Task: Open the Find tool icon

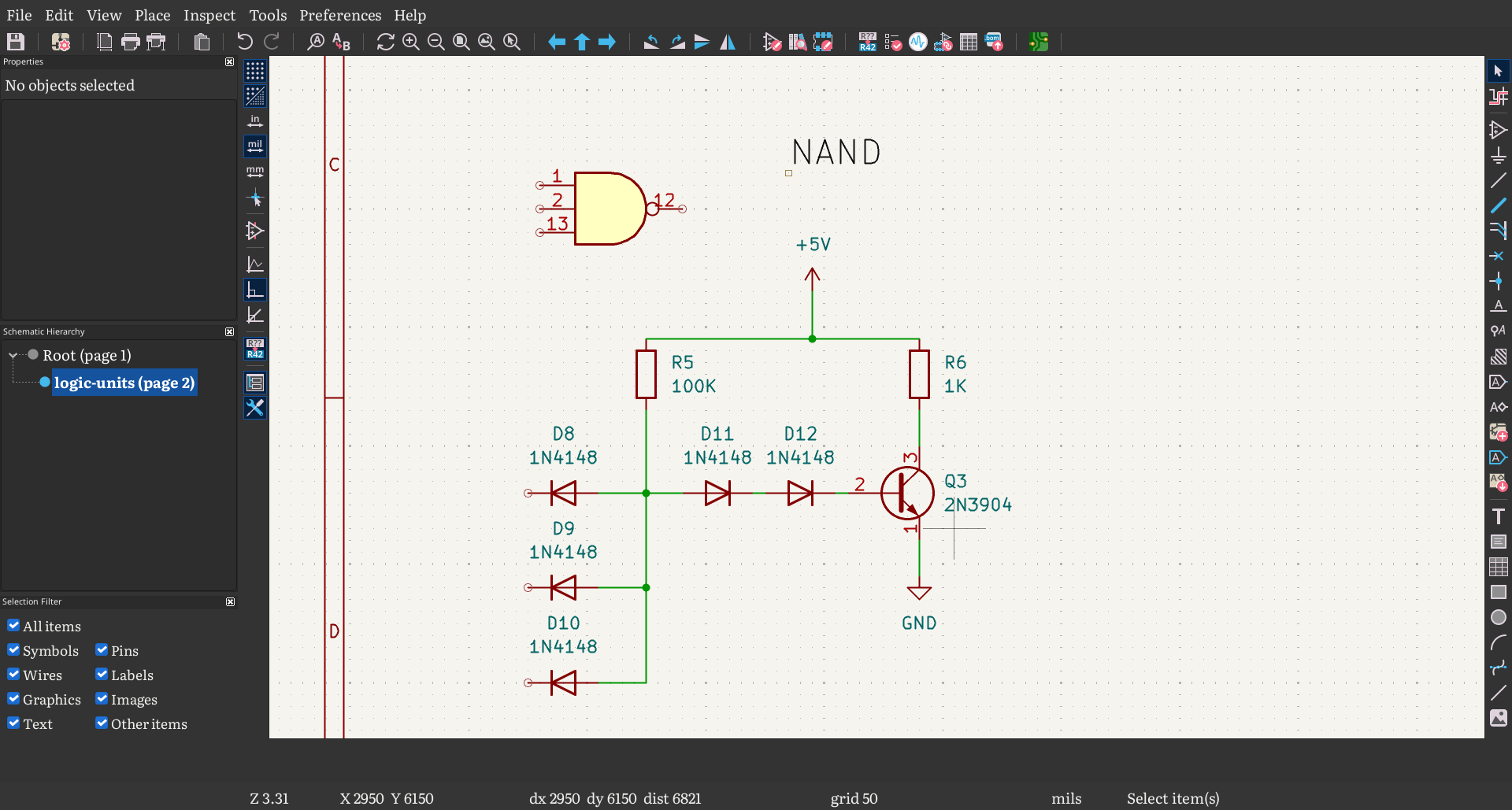Action: (x=316, y=42)
